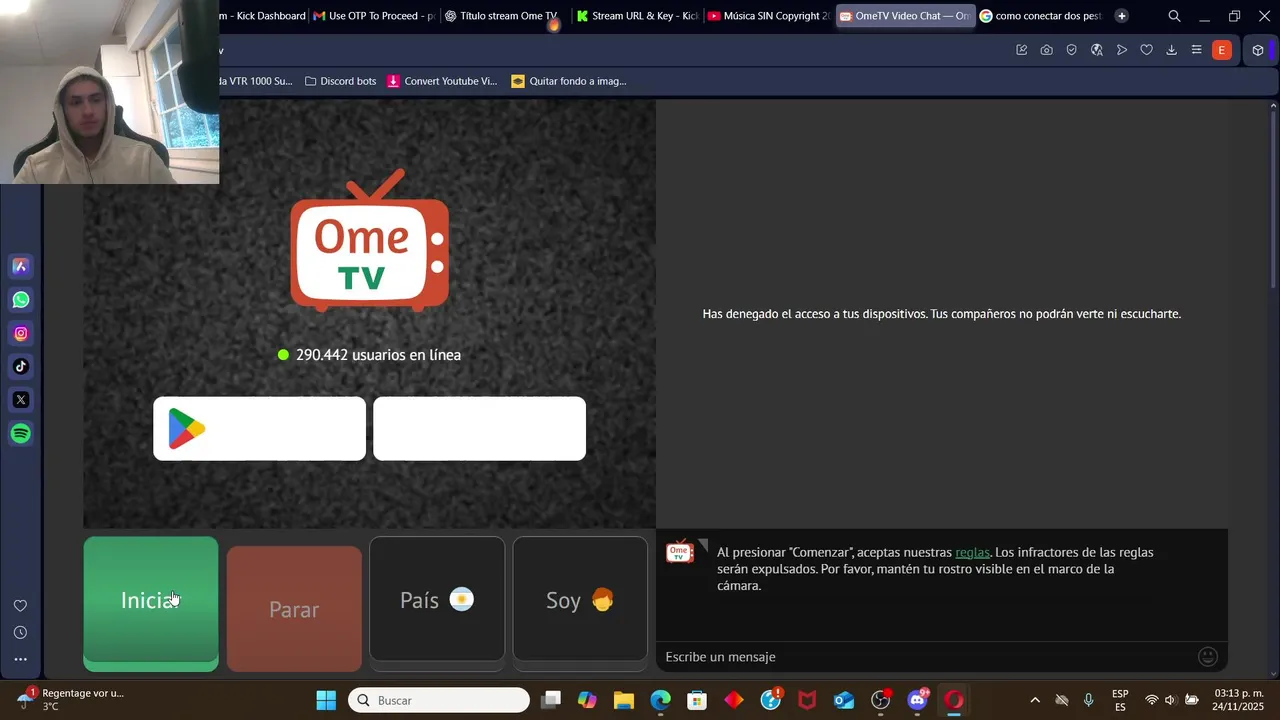Open a new browser tab
Screen dimensions: 1280x720
tap(1121, 16)
